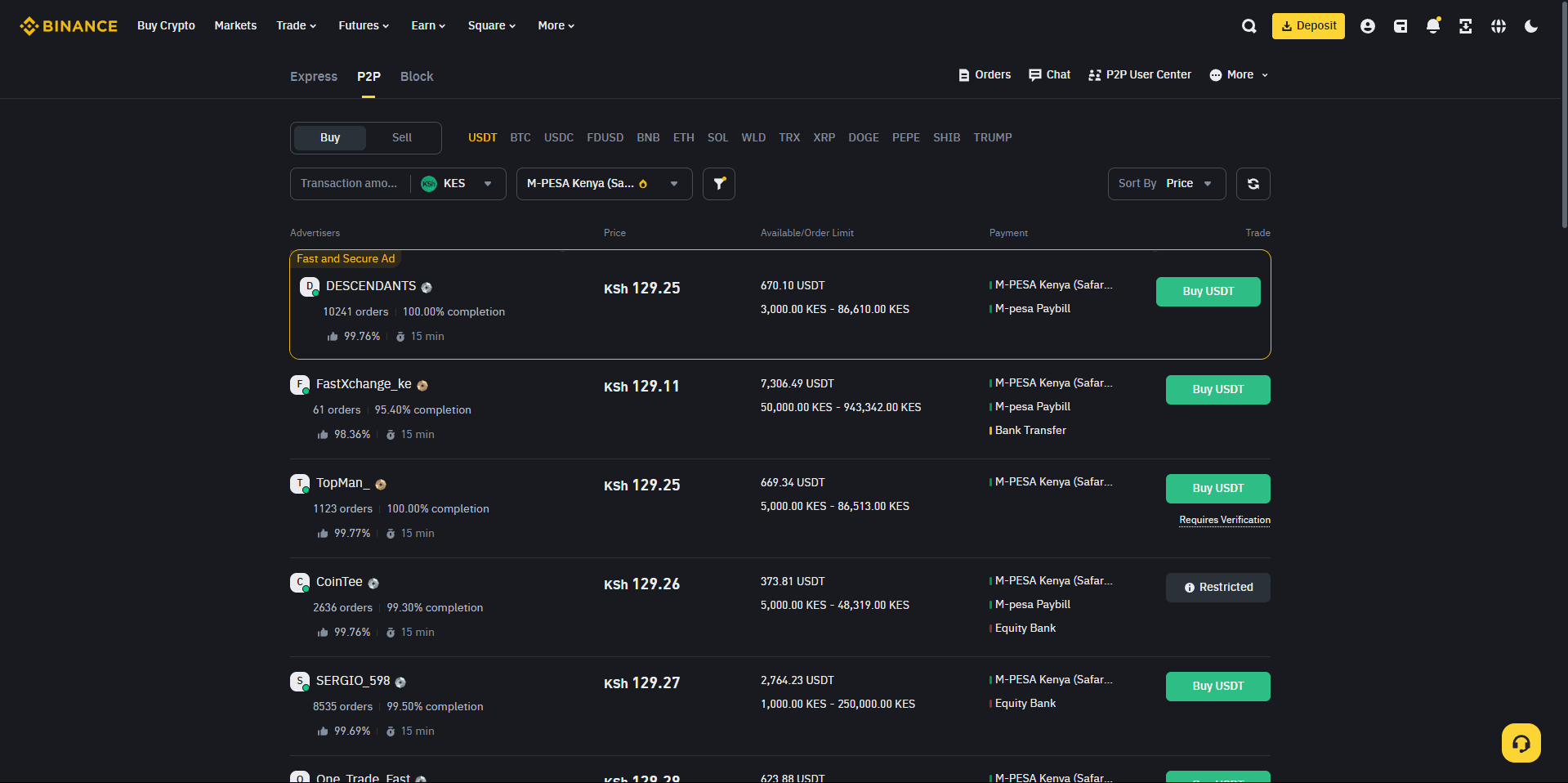1568x783 pixels.
Task: Click Buy USDT on FastXchange_ke's offer
Action: click(x=1217, y=390)
